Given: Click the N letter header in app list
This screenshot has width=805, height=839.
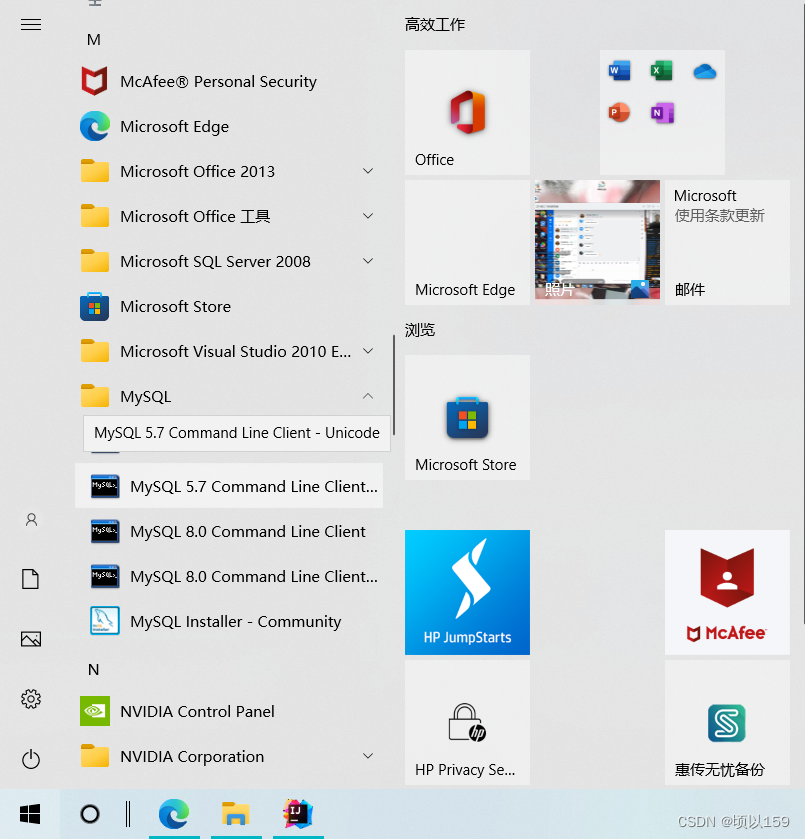Looking at the screenshot, I should [94, 669].
